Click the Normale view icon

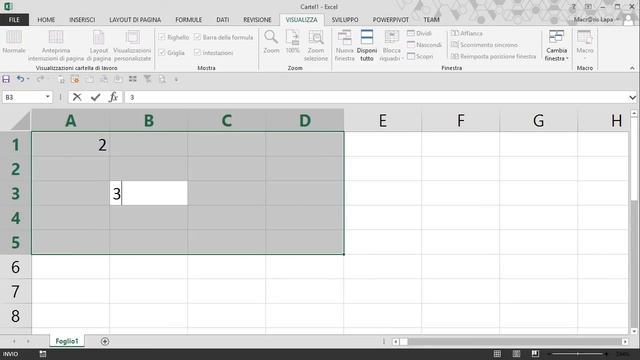point(14,37)
